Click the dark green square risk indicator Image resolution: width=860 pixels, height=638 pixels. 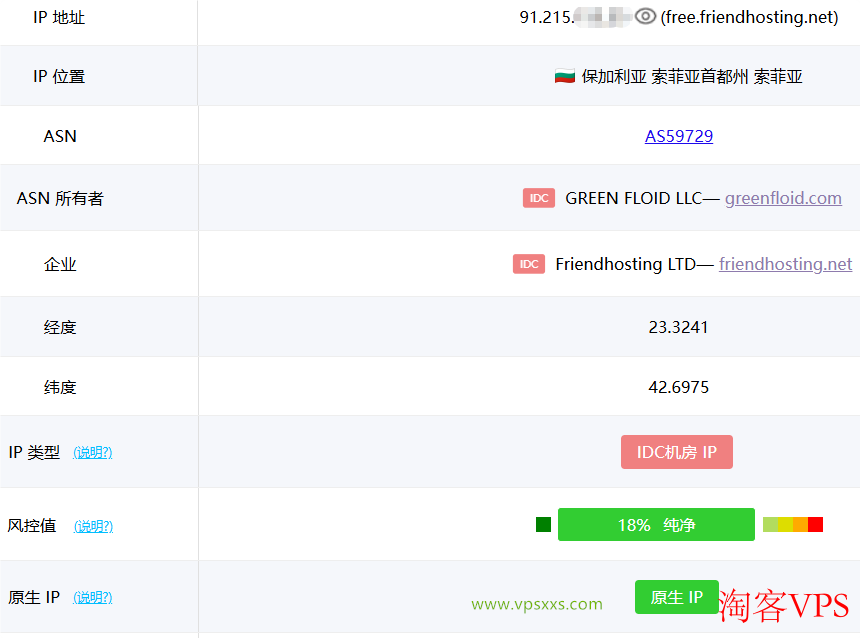click(x=543, y=524)
